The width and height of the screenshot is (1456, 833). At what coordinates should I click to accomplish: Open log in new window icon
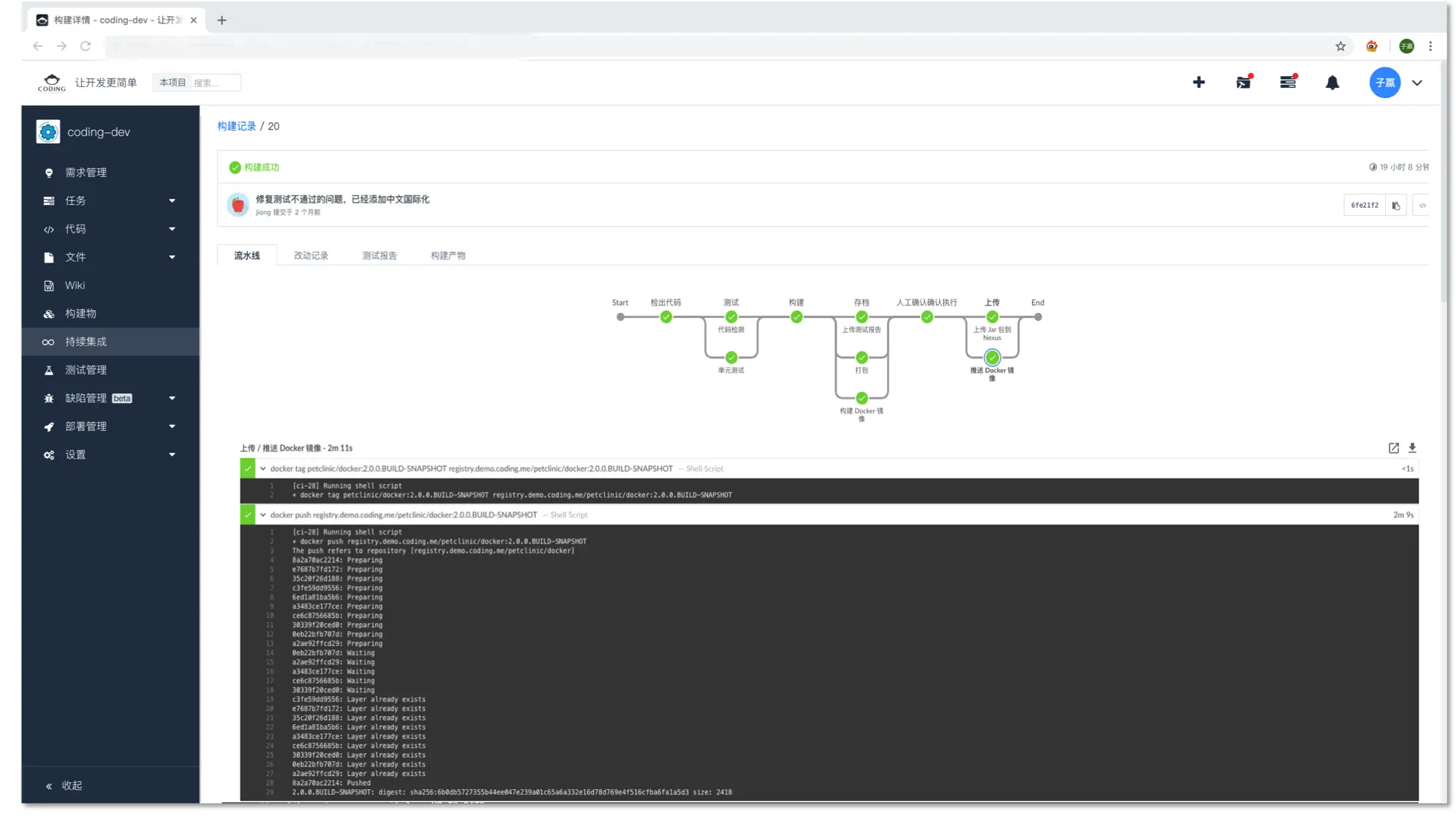(1393, 448)
